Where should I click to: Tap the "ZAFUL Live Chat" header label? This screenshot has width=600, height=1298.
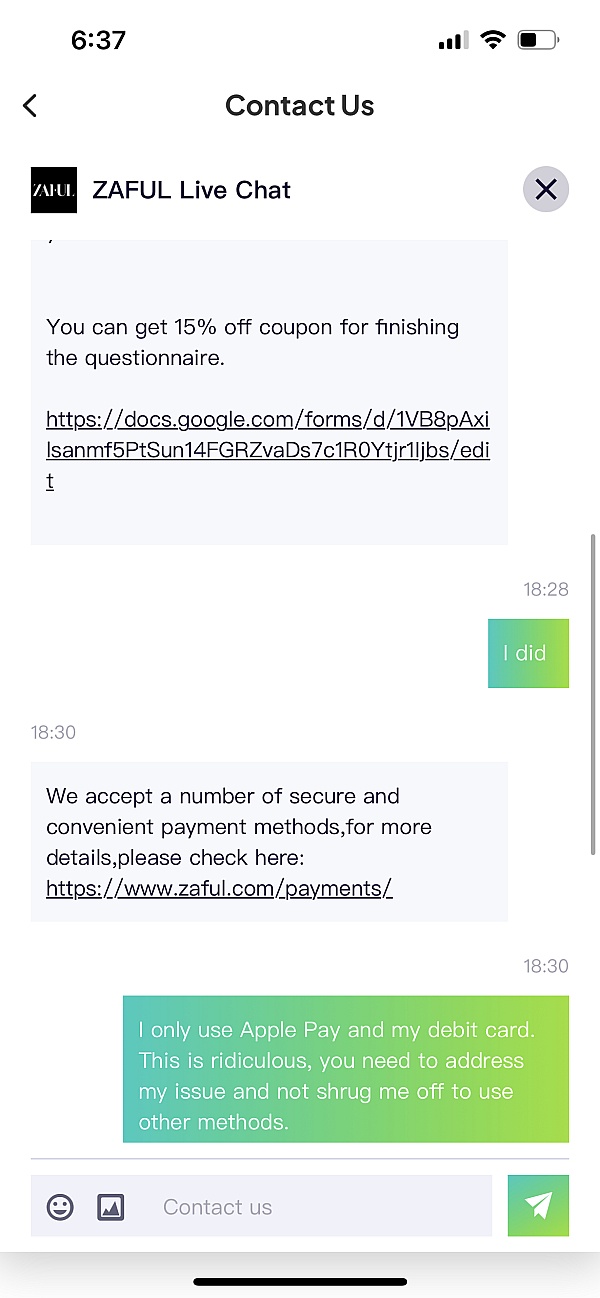click(x=191, y=190)
